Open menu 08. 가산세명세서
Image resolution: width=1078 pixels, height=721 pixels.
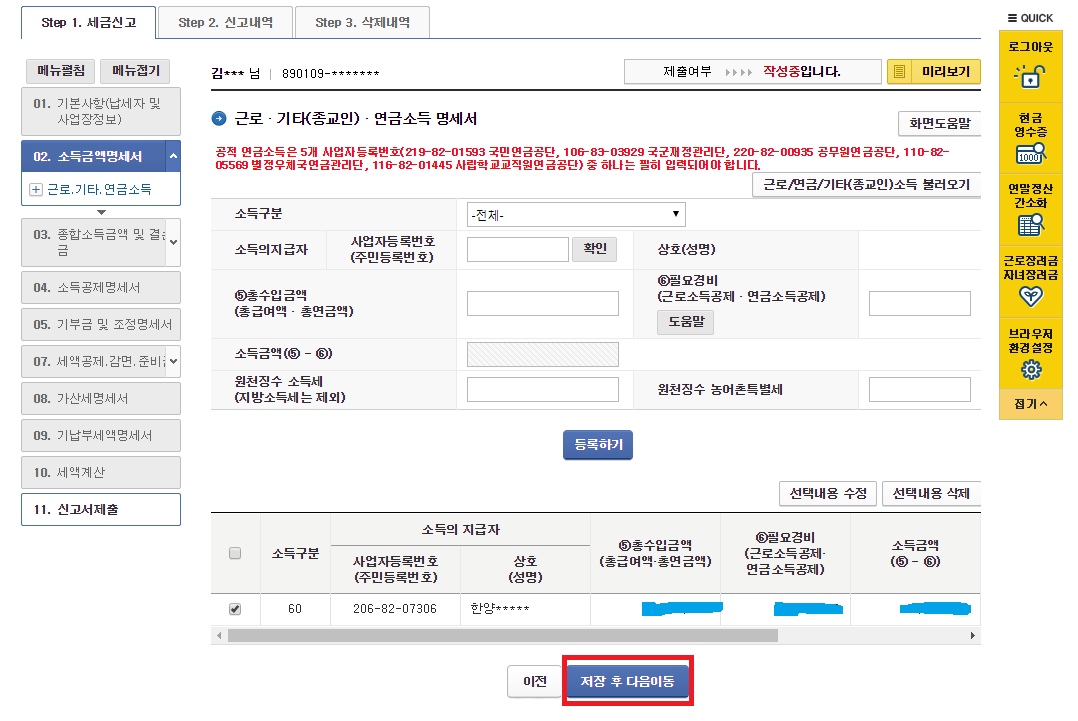(x=101, y=399)
